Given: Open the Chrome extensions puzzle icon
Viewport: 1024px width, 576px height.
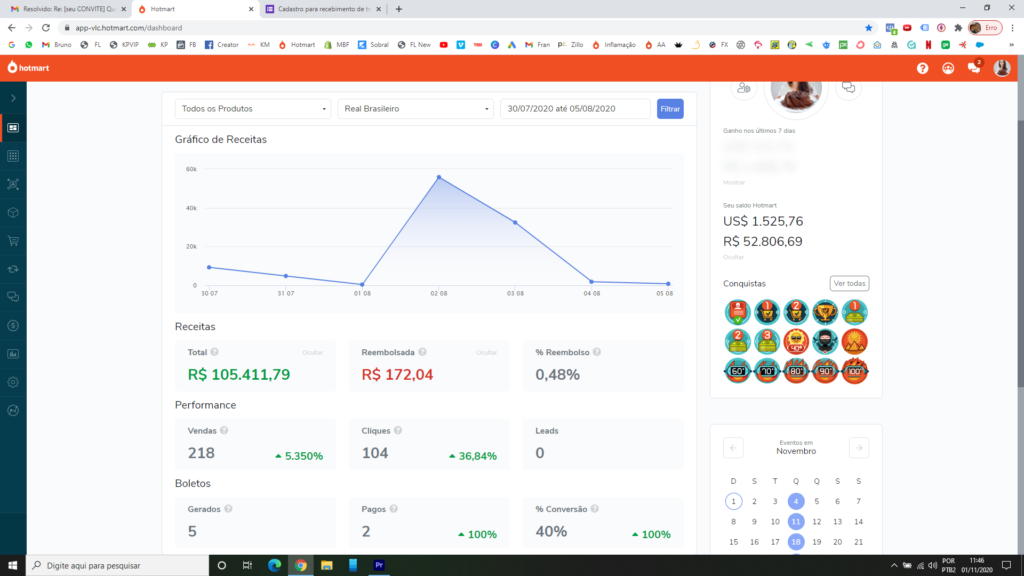Looking at the screenshot, I should 958,27.
